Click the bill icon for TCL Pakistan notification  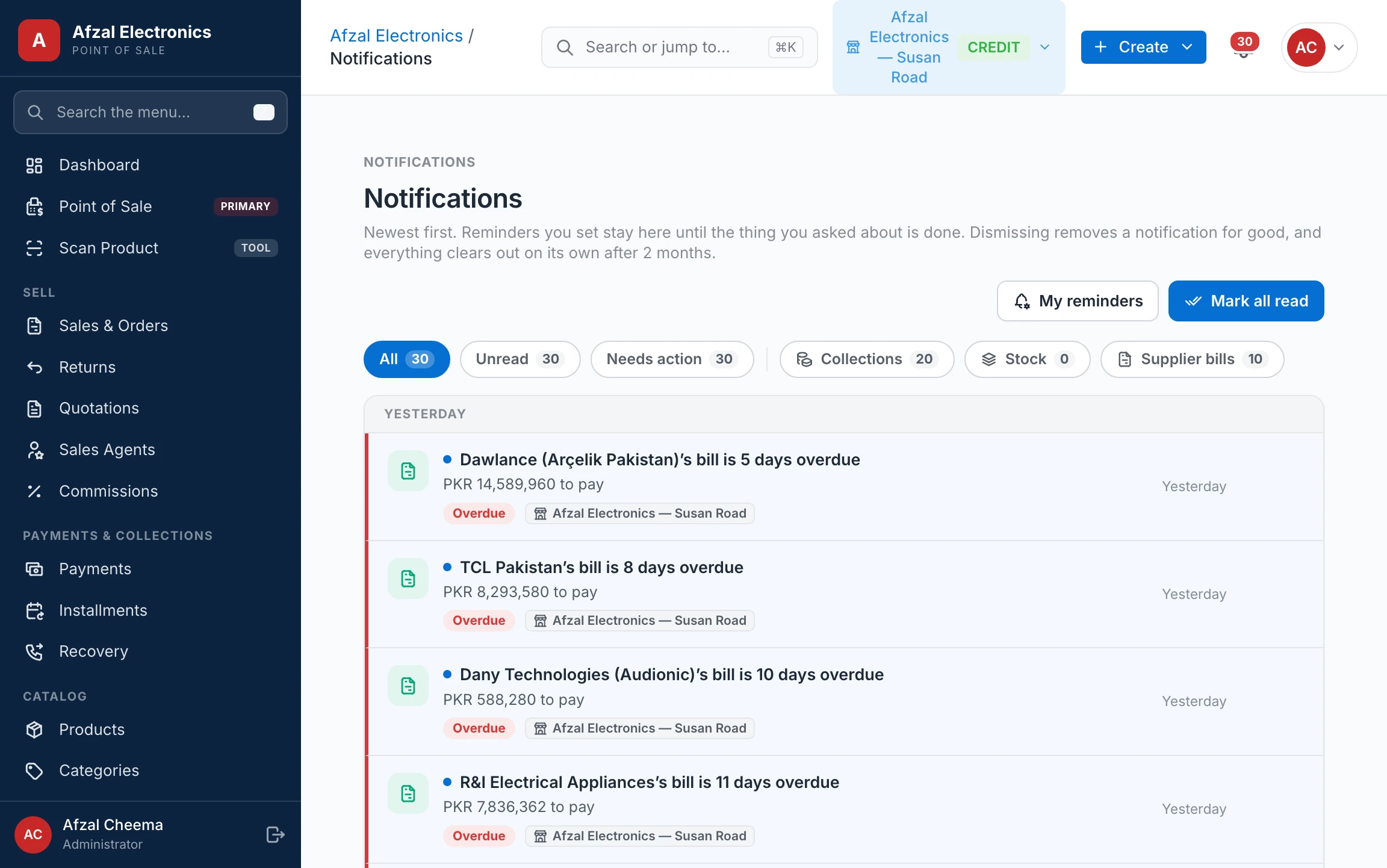point(408,578)
